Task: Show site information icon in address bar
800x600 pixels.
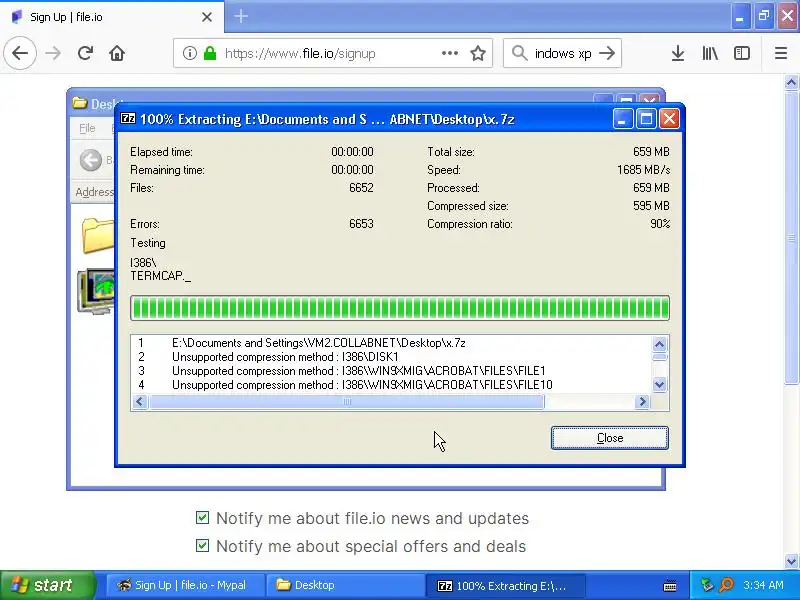Action: click(189, 53)
